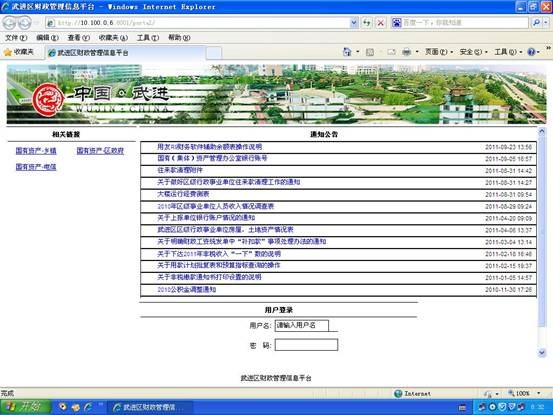Open the 工具(O) command bar dropdown
This screenshot has width=553, height=415.
point(508,52)
